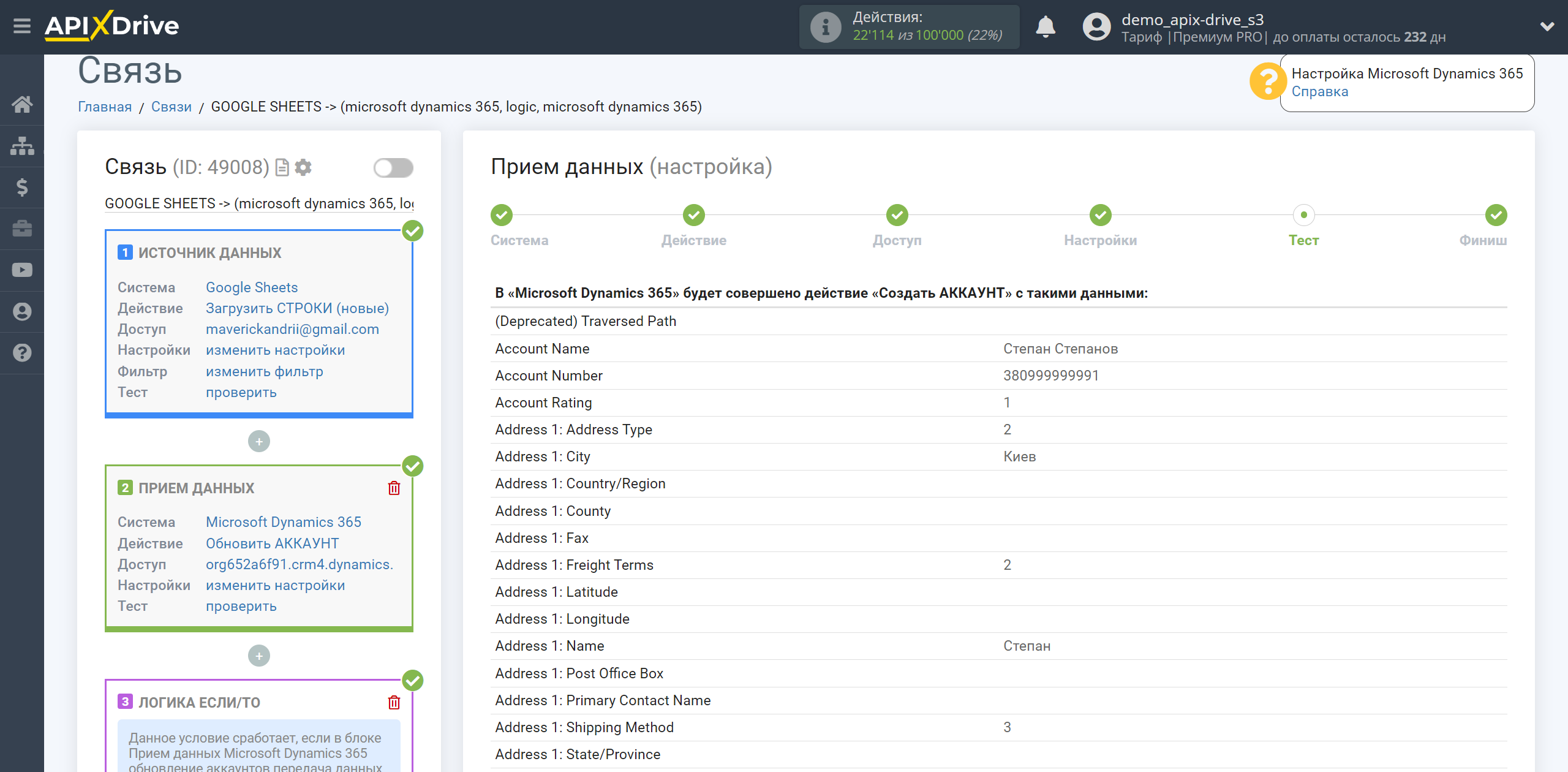
Task: Open Microsoft Dynamics 365 system link
Action: [x=284, y=522]
